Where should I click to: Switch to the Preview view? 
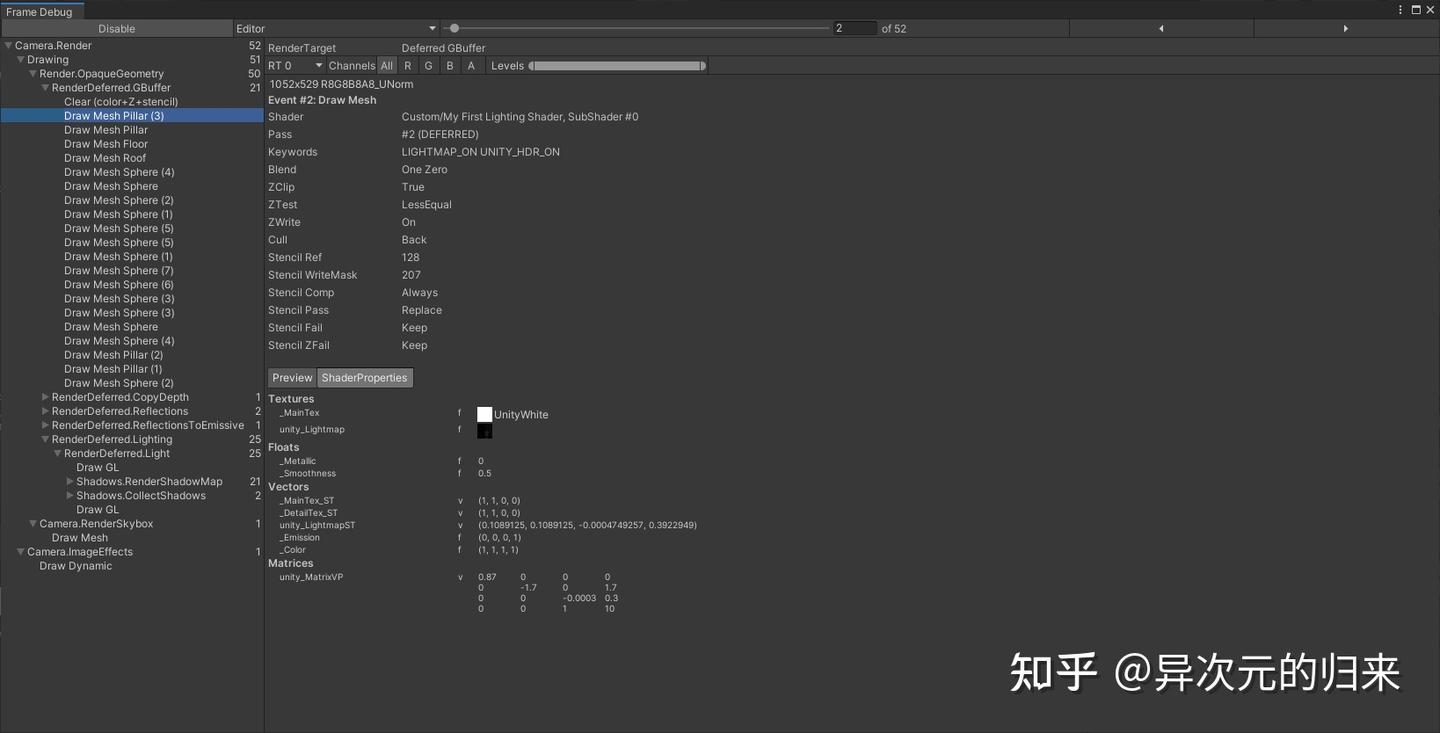292,377
